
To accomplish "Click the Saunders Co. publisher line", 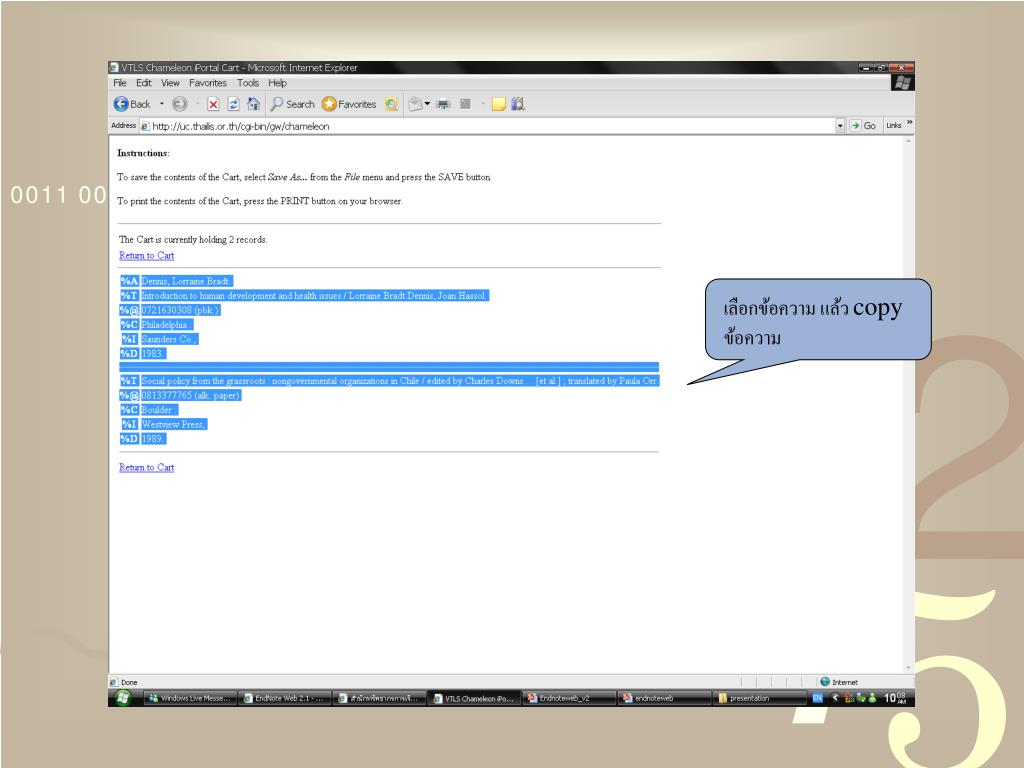I will tap(169, 339).
